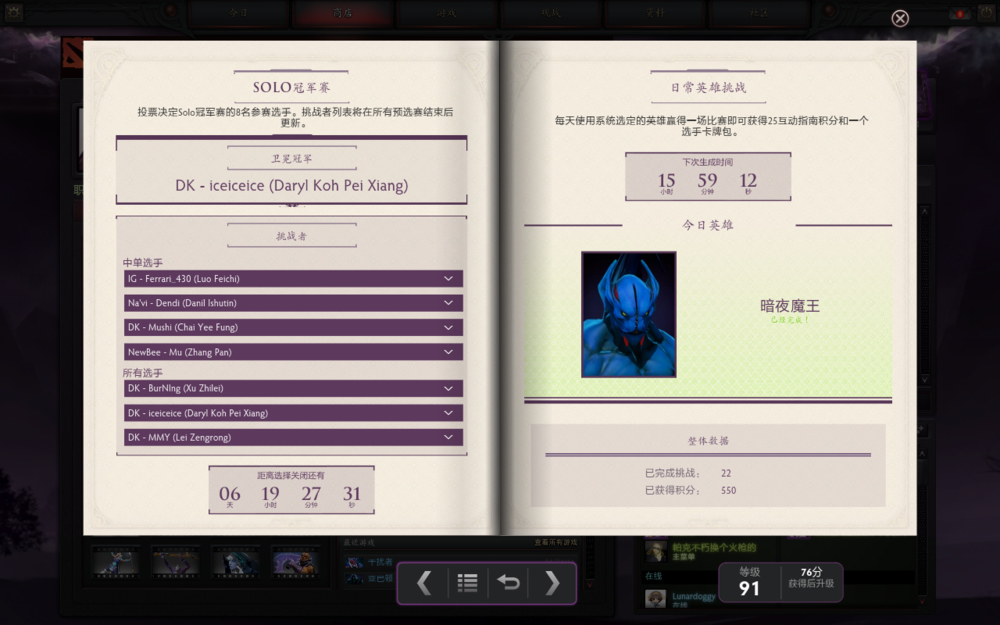Click the daily hero challenge description text
This screenshot has height=625, width=1000.
point(711,126)
